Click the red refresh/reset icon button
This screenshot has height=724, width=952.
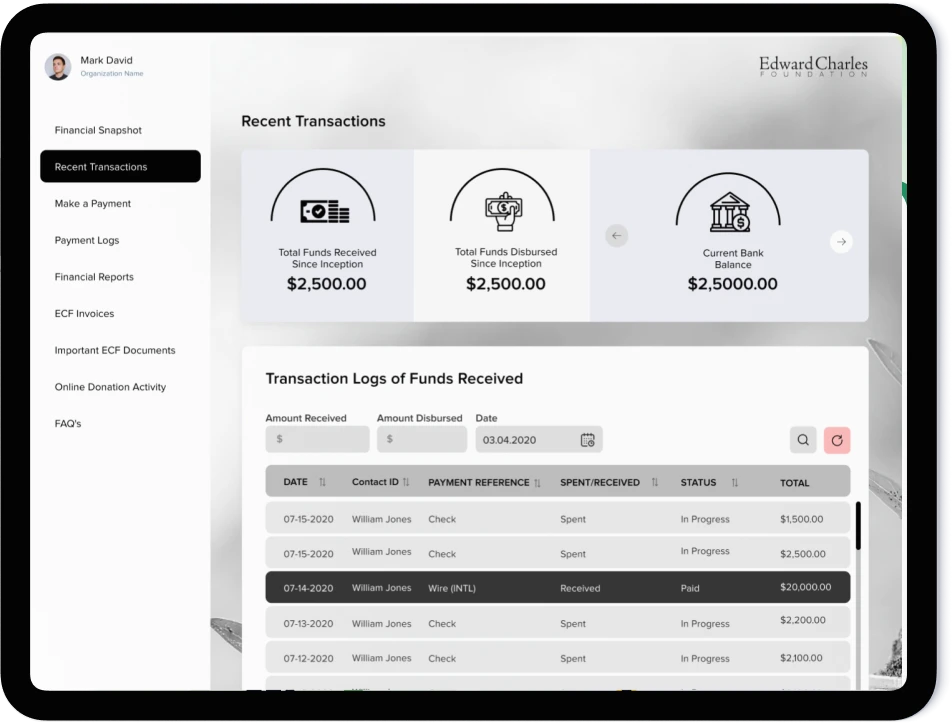pyautogui.click(x=837, y=440)
